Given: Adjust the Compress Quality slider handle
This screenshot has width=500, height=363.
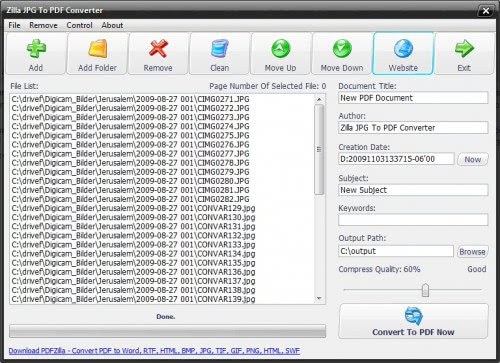Looking at the screenshot, I should (425, 290).
